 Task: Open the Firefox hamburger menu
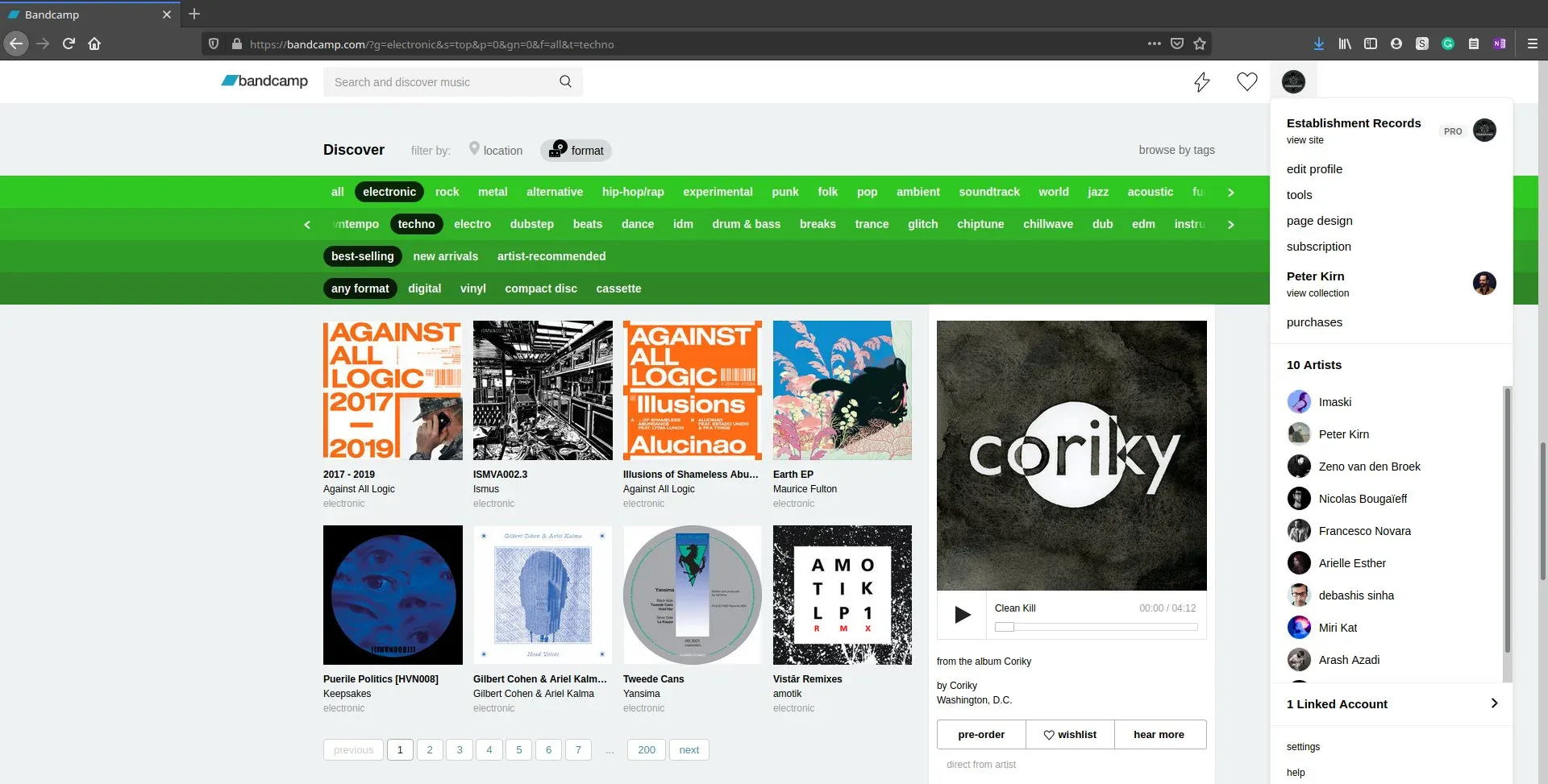[x=1533, y=44]
